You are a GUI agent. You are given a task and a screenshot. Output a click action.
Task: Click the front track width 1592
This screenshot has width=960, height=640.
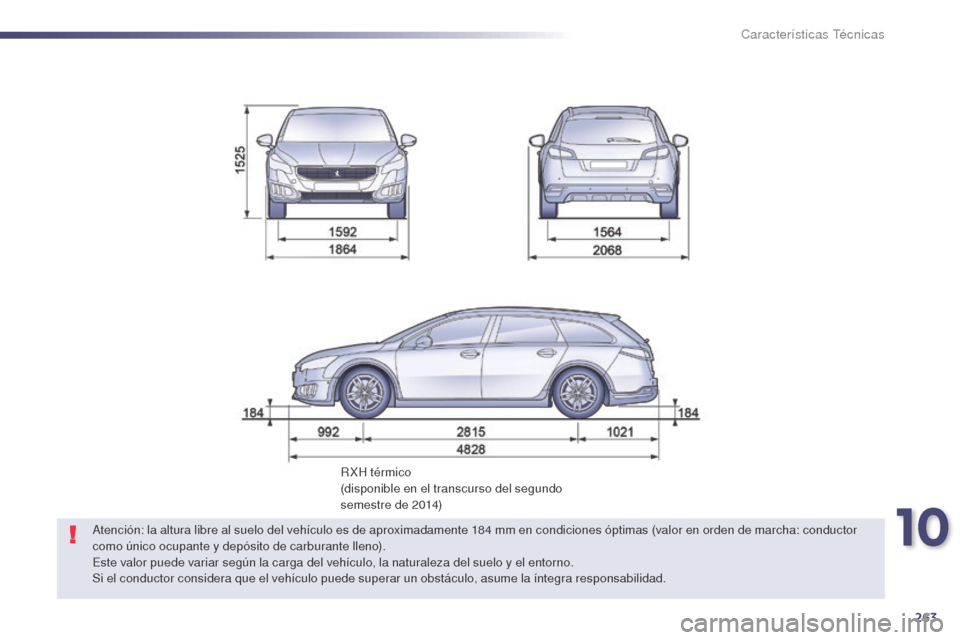342,232
